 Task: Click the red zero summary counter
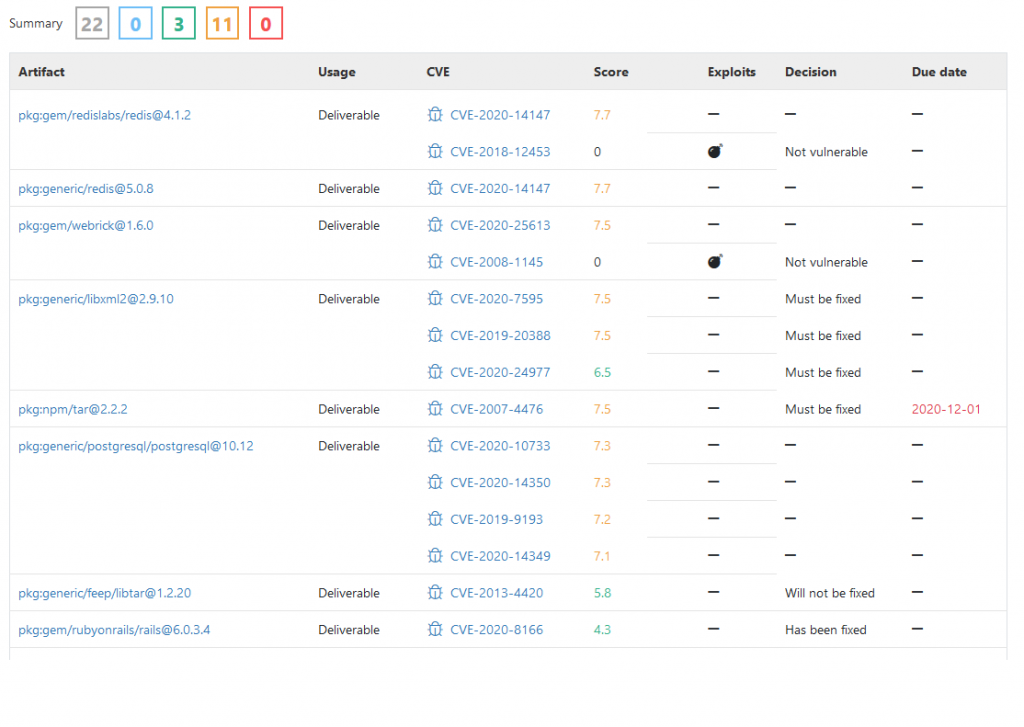click(264, 23)
